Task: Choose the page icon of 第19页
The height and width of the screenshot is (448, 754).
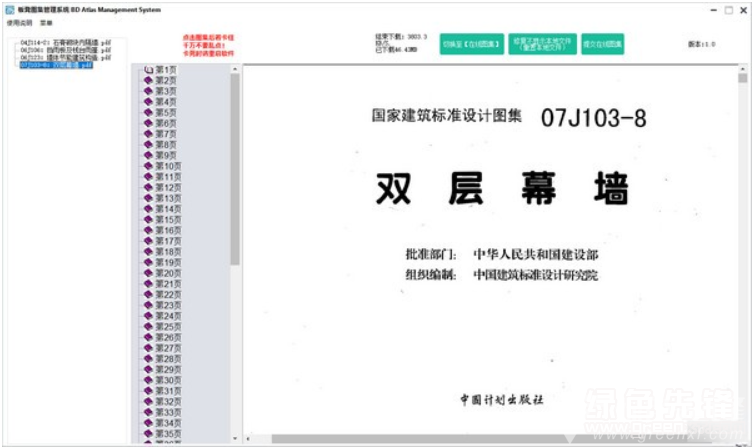Action: click(x=149, y=262)
